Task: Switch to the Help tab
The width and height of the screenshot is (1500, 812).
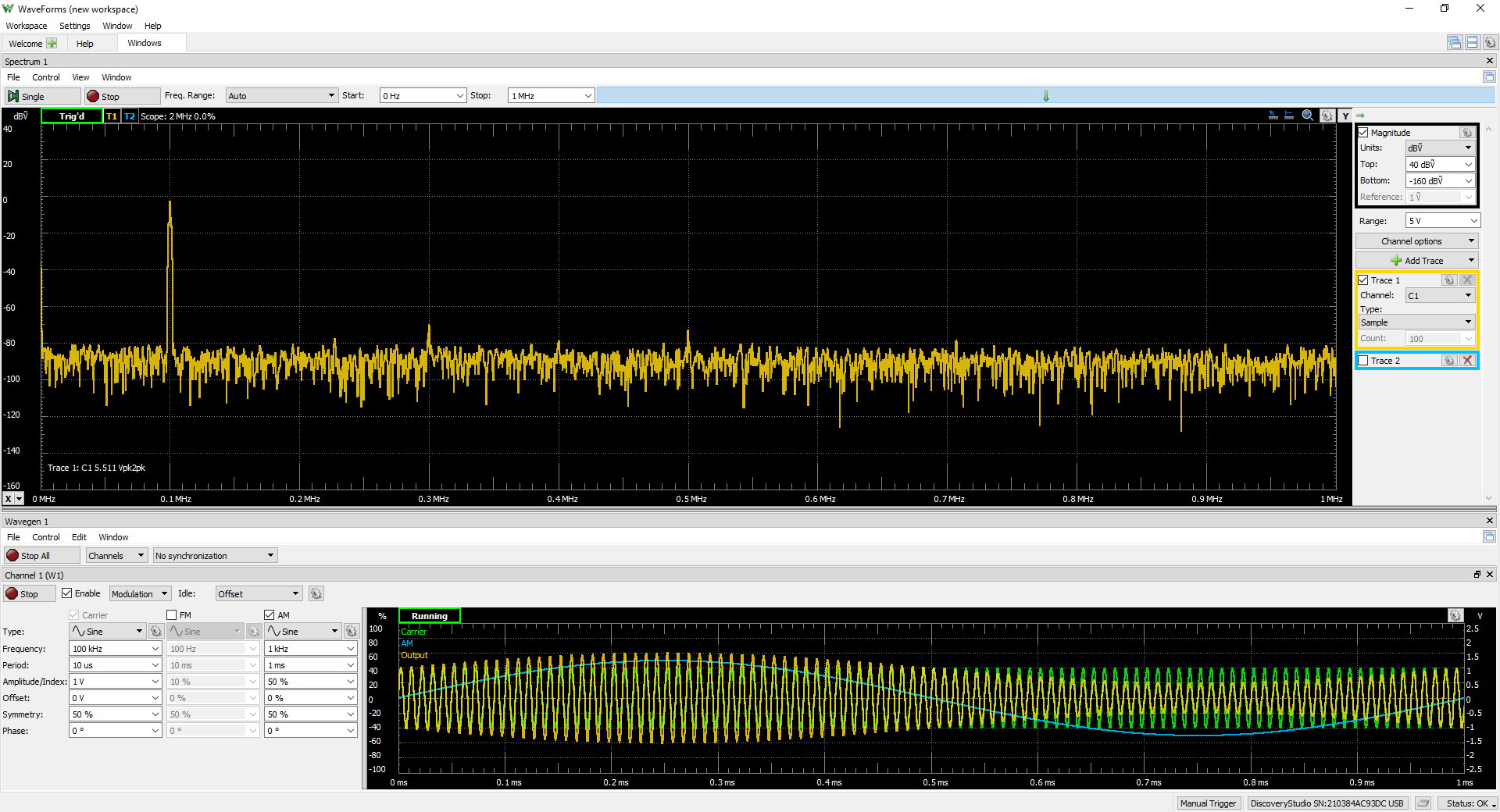Action: [85, 44]
